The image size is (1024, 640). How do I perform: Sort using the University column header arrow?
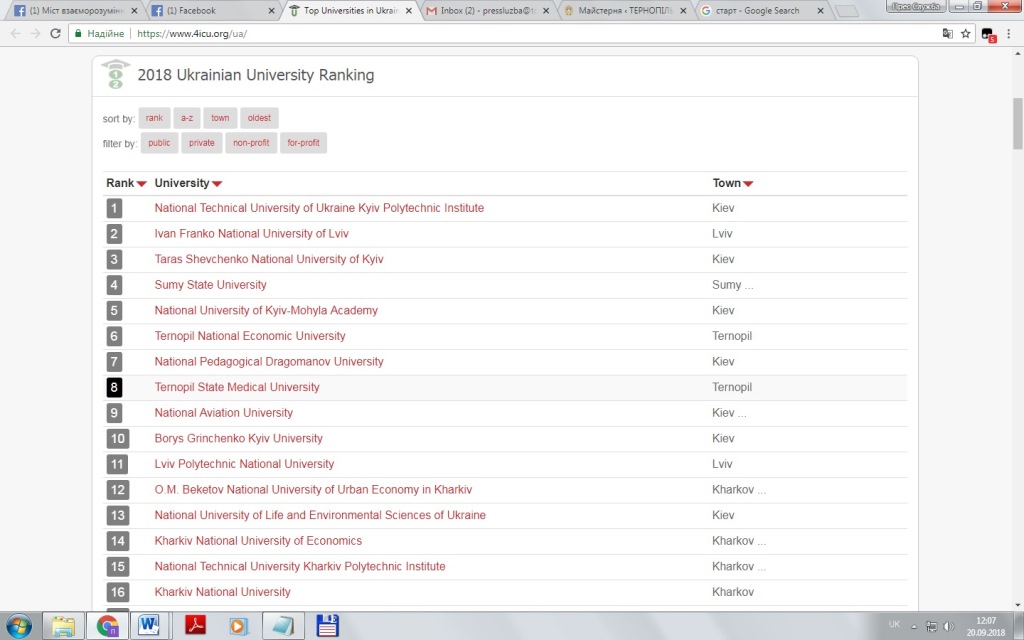coord(217,184)
